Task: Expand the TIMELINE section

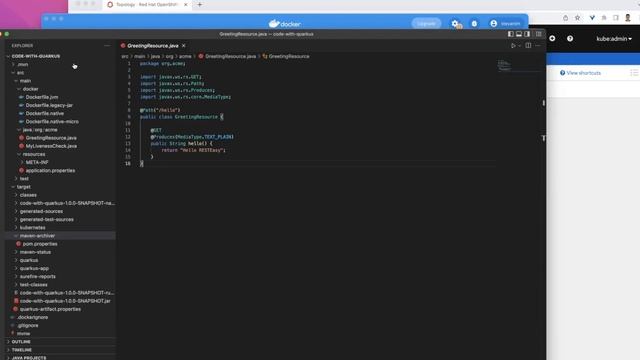Action: tap(22, 350)
